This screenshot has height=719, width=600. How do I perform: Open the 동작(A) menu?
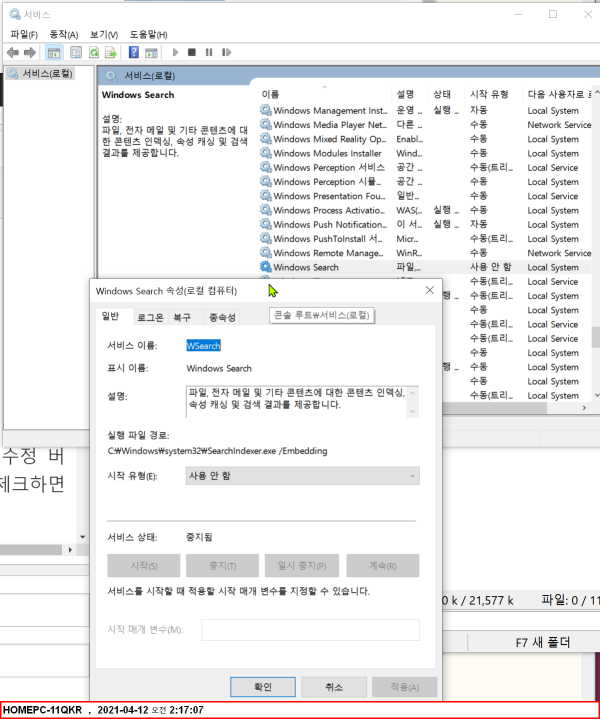coord(64,34)
